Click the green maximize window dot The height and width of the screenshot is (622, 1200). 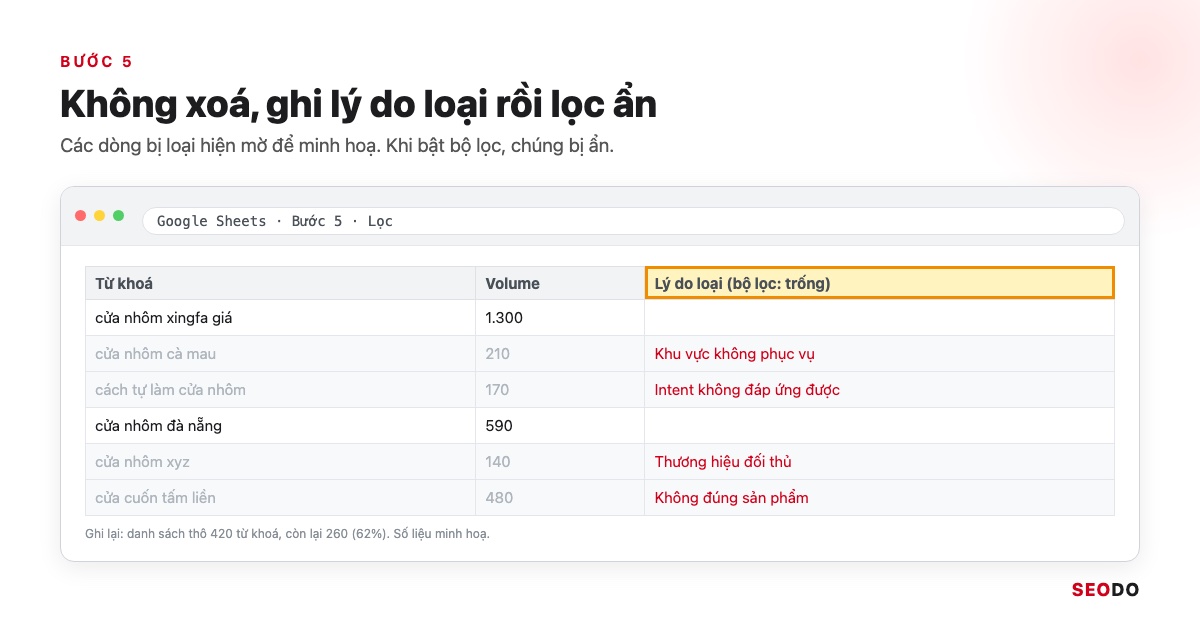(119, 216)
